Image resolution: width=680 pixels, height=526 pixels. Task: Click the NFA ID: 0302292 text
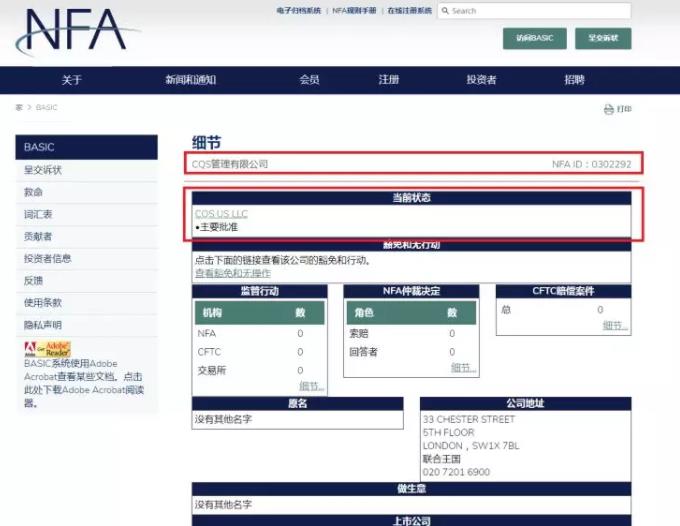coord(592,164)
